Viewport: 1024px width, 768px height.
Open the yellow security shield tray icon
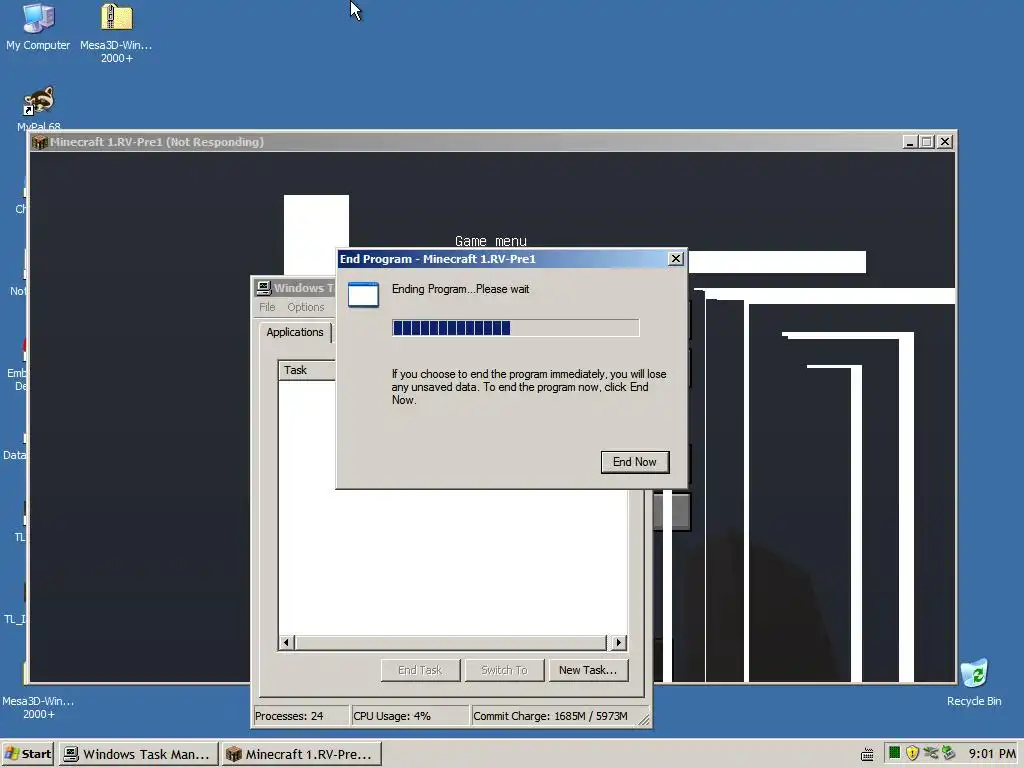pyautogui.click(x=912, y=753)
